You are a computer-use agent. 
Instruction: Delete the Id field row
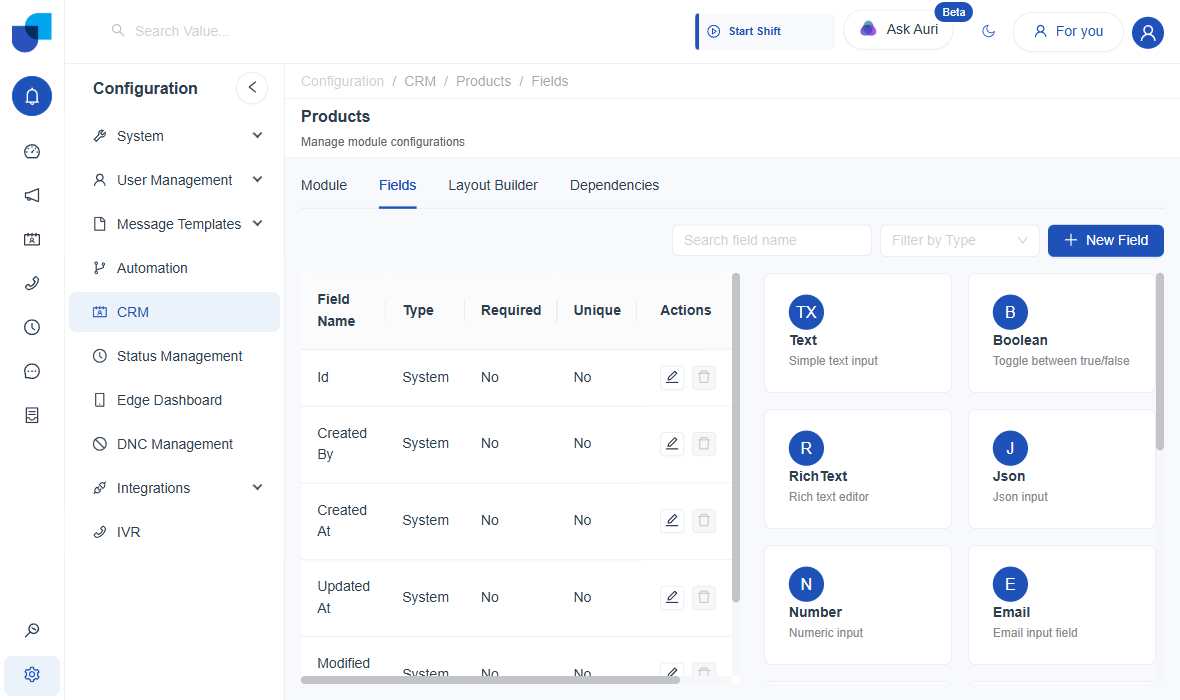704,377
